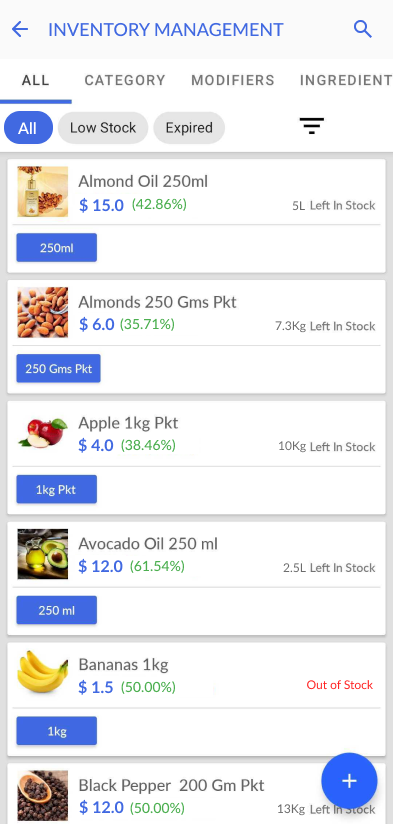Select the ALL tab

[36, 80]
